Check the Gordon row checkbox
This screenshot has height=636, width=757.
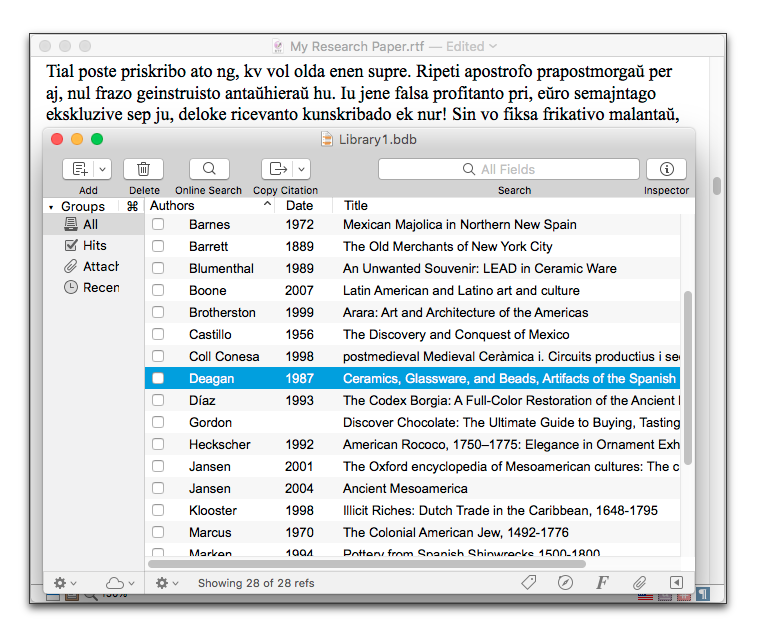pyautogui.click(x=158, y=422)
